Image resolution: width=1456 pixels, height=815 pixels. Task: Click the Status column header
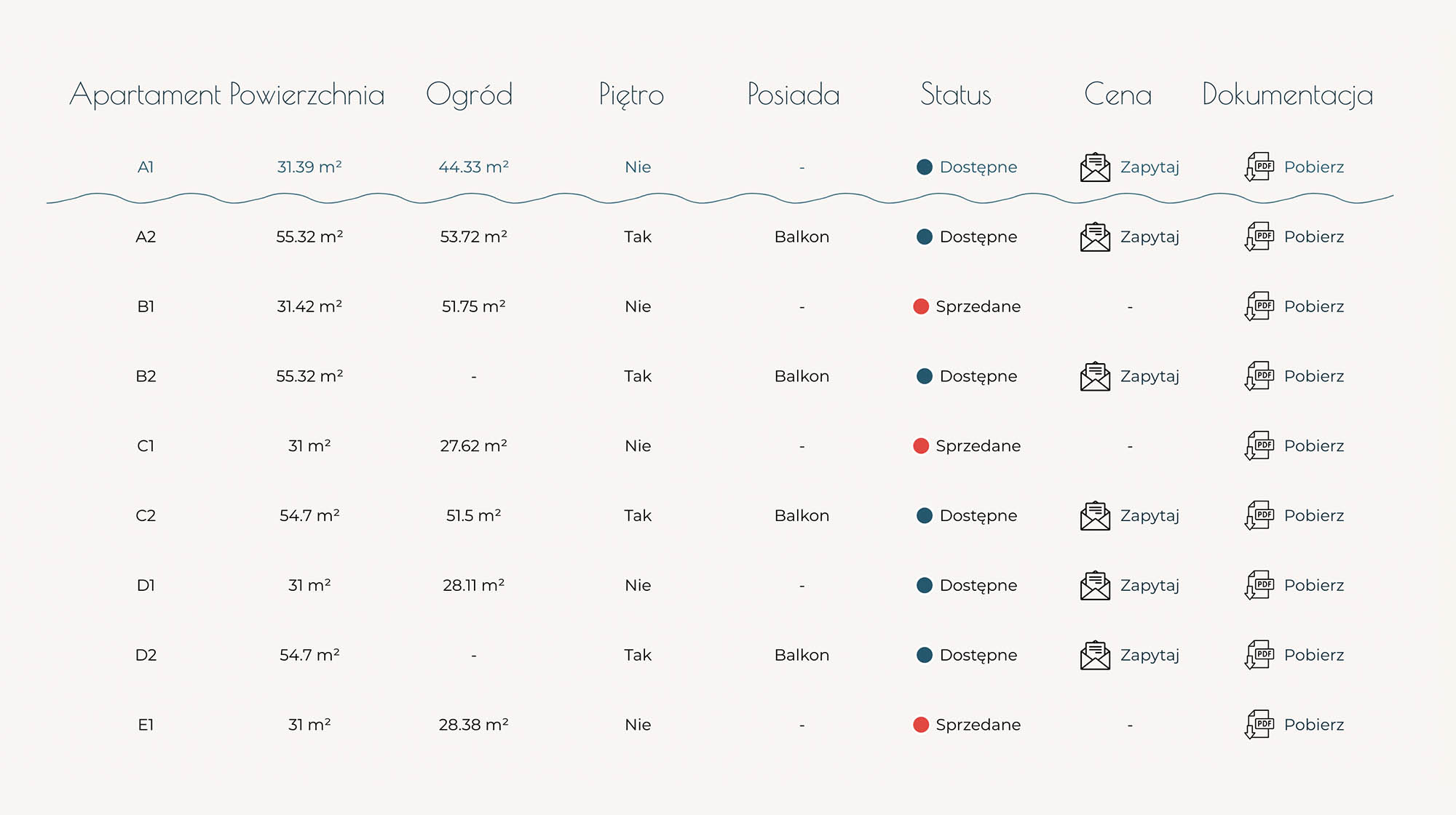[956, 95]
